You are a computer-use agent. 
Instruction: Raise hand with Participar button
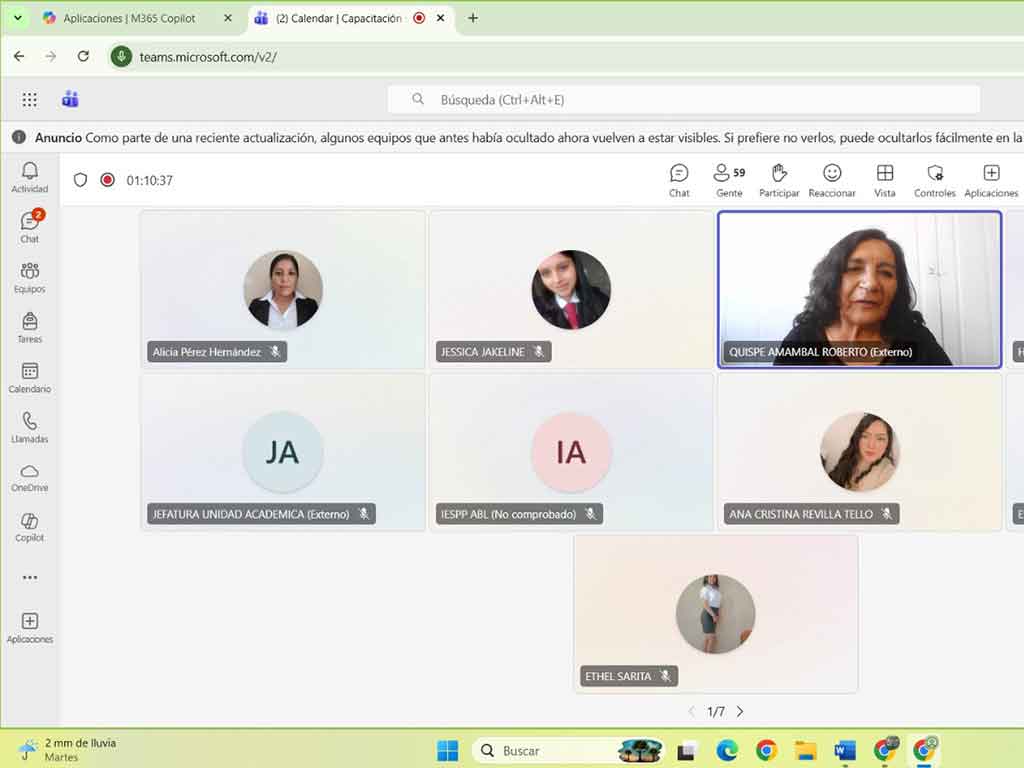779,180
